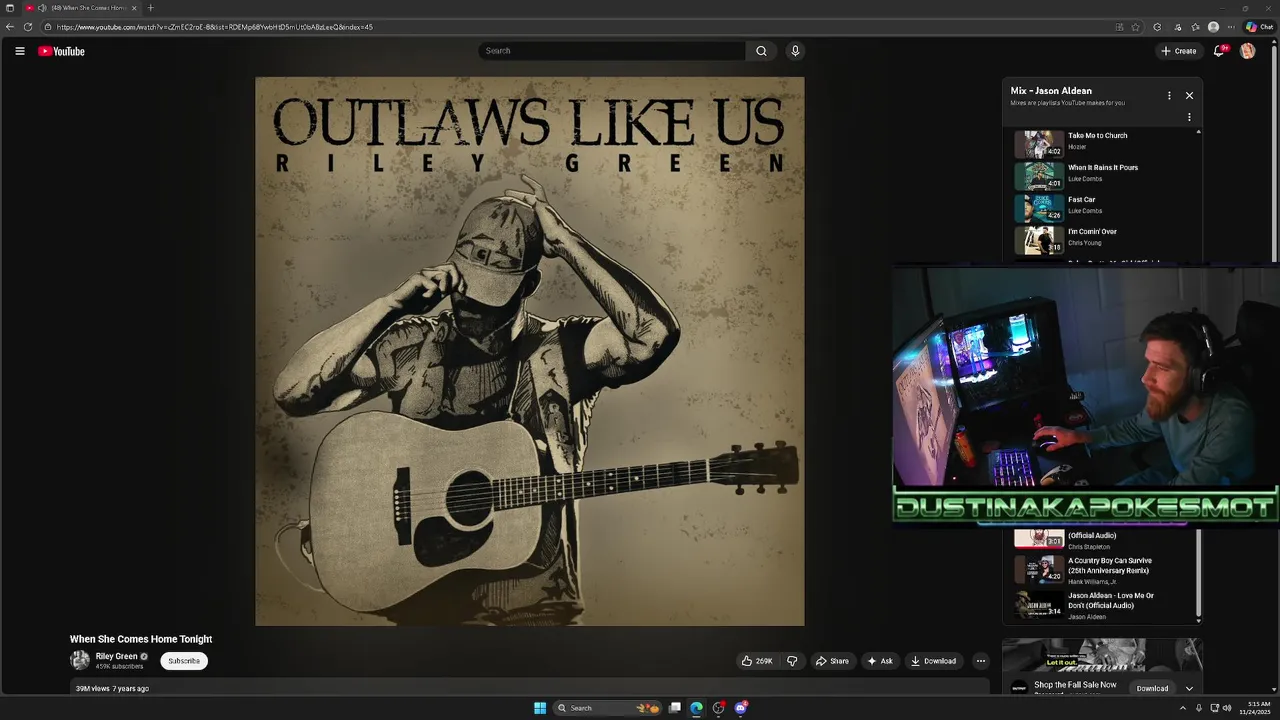
Task: Download the video using Download button
Action: coord(934,661)
